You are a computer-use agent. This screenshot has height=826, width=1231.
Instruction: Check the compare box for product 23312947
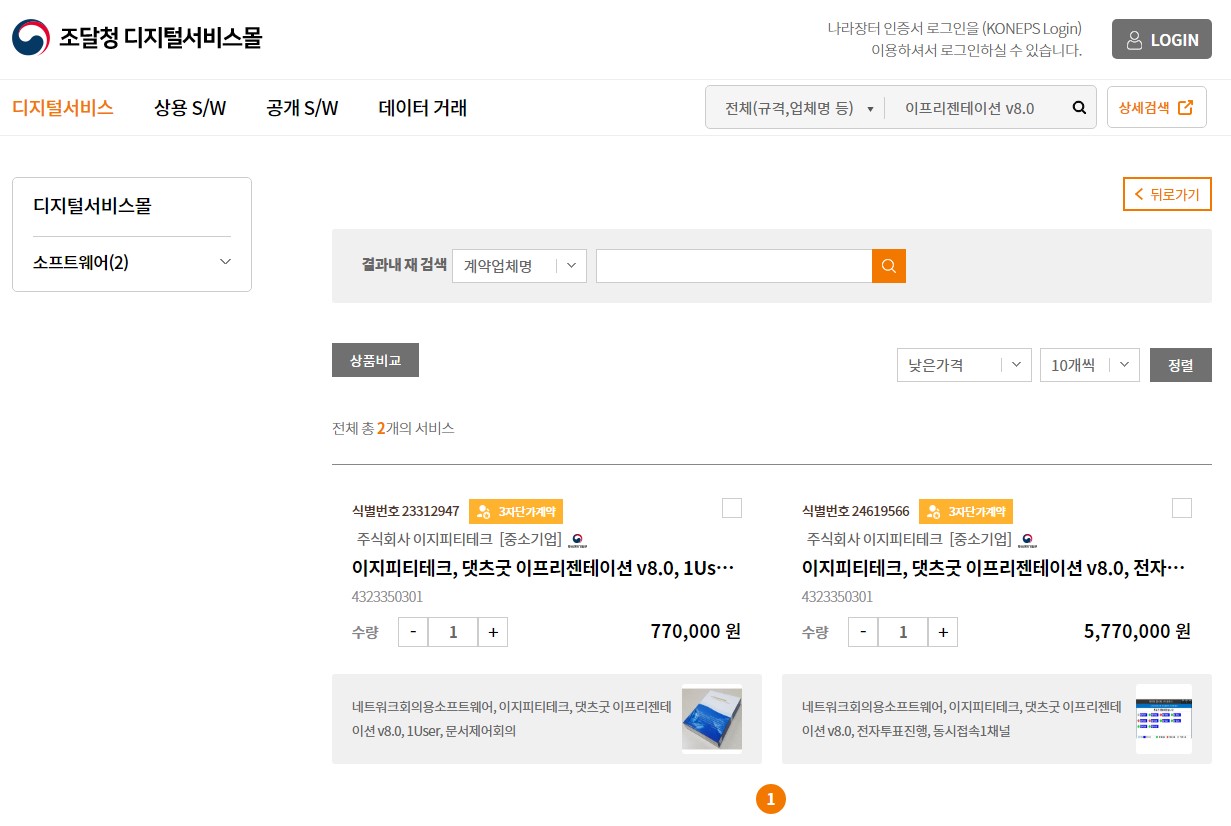point(732,508)
